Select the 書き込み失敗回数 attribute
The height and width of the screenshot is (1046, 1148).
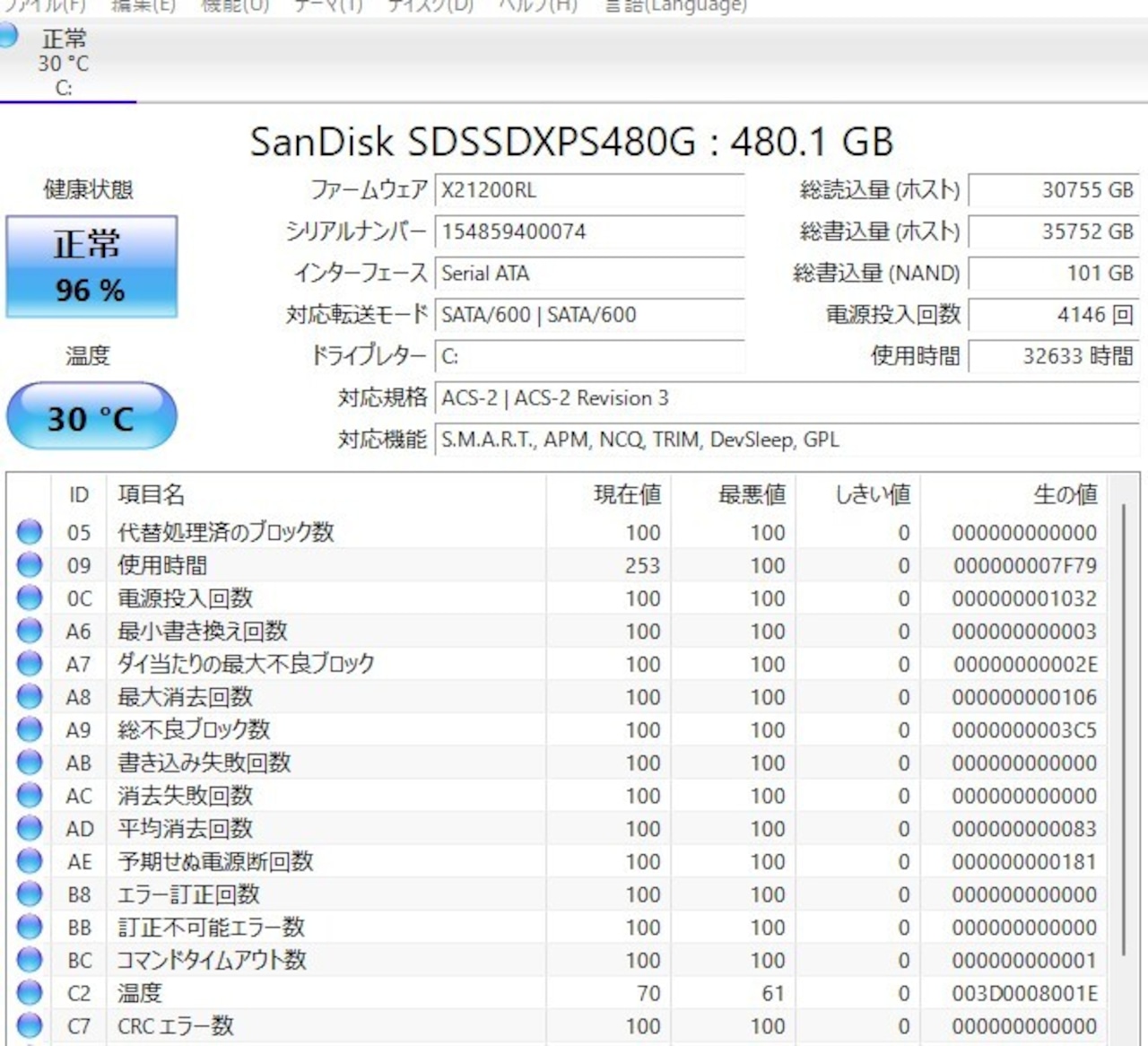(x=204, y=763)
